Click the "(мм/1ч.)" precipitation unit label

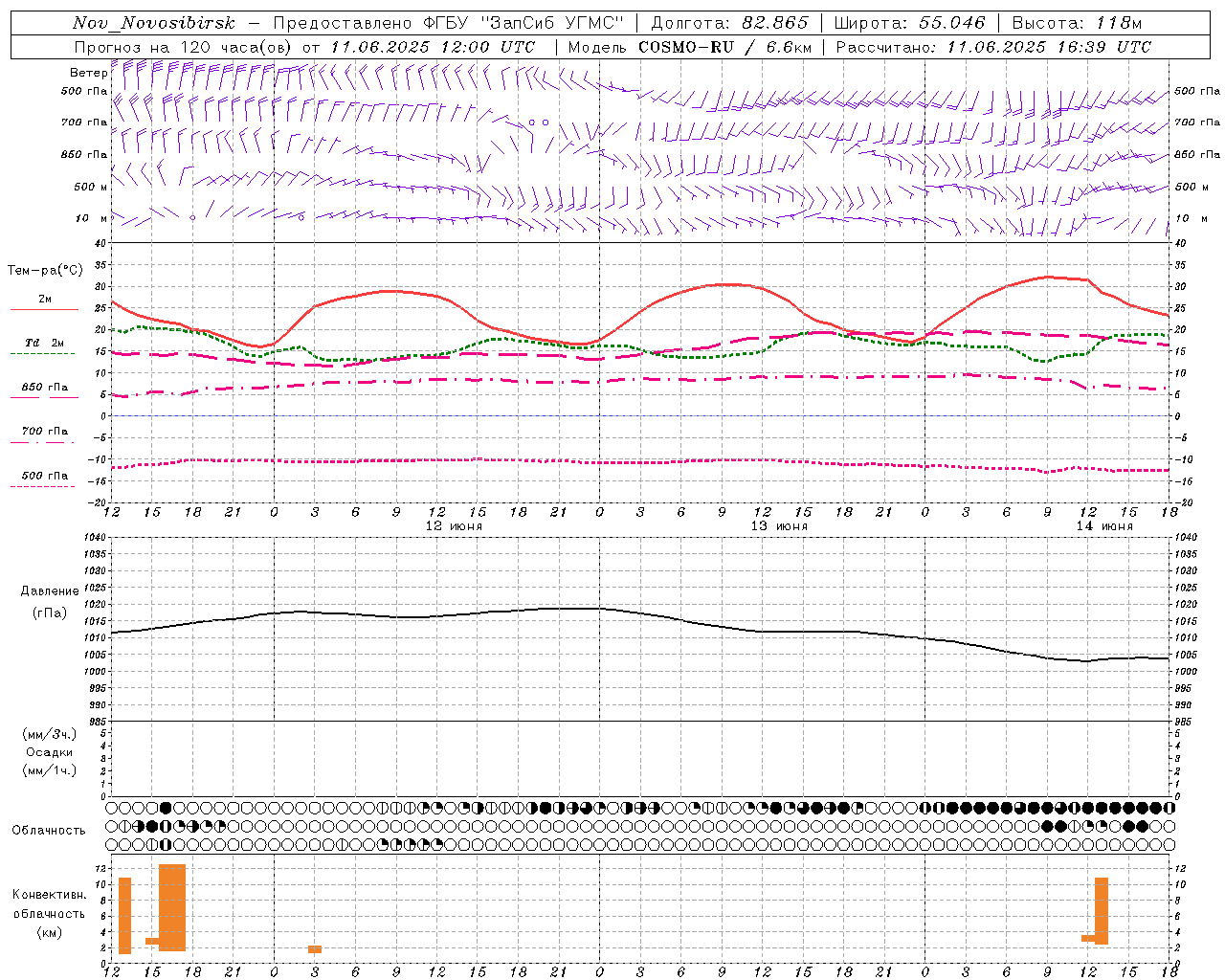click(50, 770)
